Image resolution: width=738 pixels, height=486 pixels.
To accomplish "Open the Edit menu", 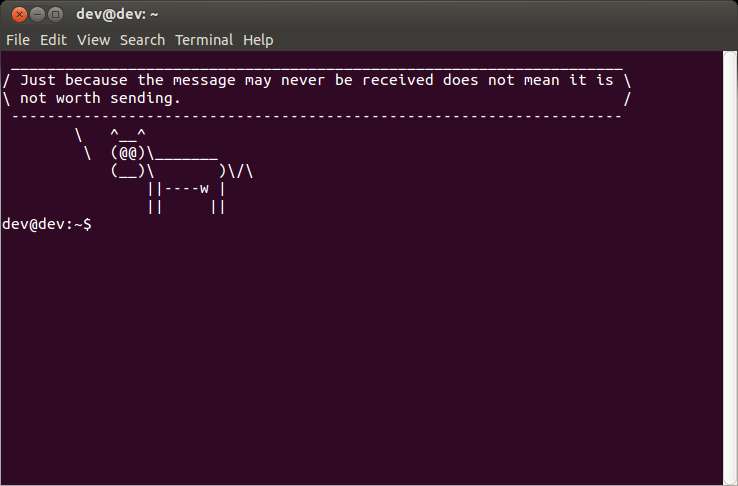I will [x=53, y=40].
